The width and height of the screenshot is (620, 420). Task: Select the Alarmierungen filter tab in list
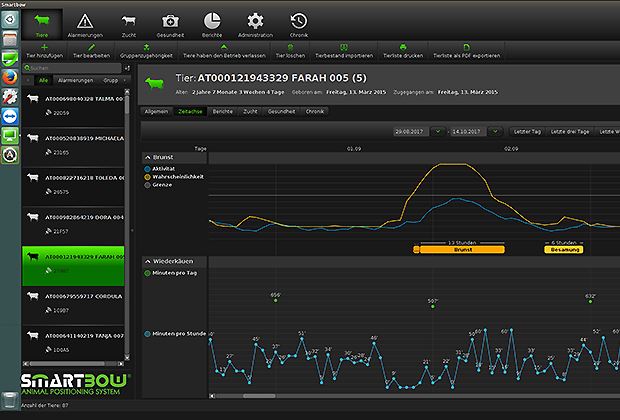click(76, 80)
